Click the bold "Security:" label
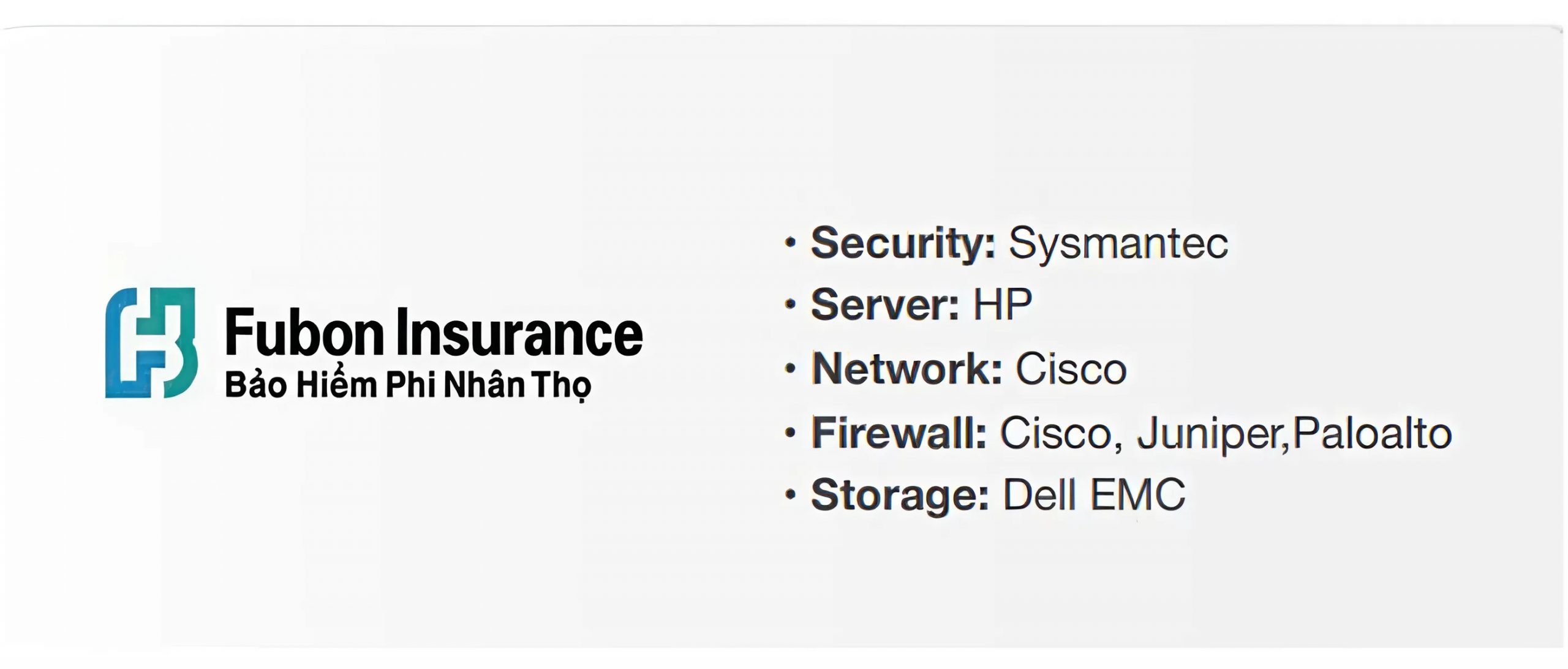The image size is (1568, 669). [903, 243]
